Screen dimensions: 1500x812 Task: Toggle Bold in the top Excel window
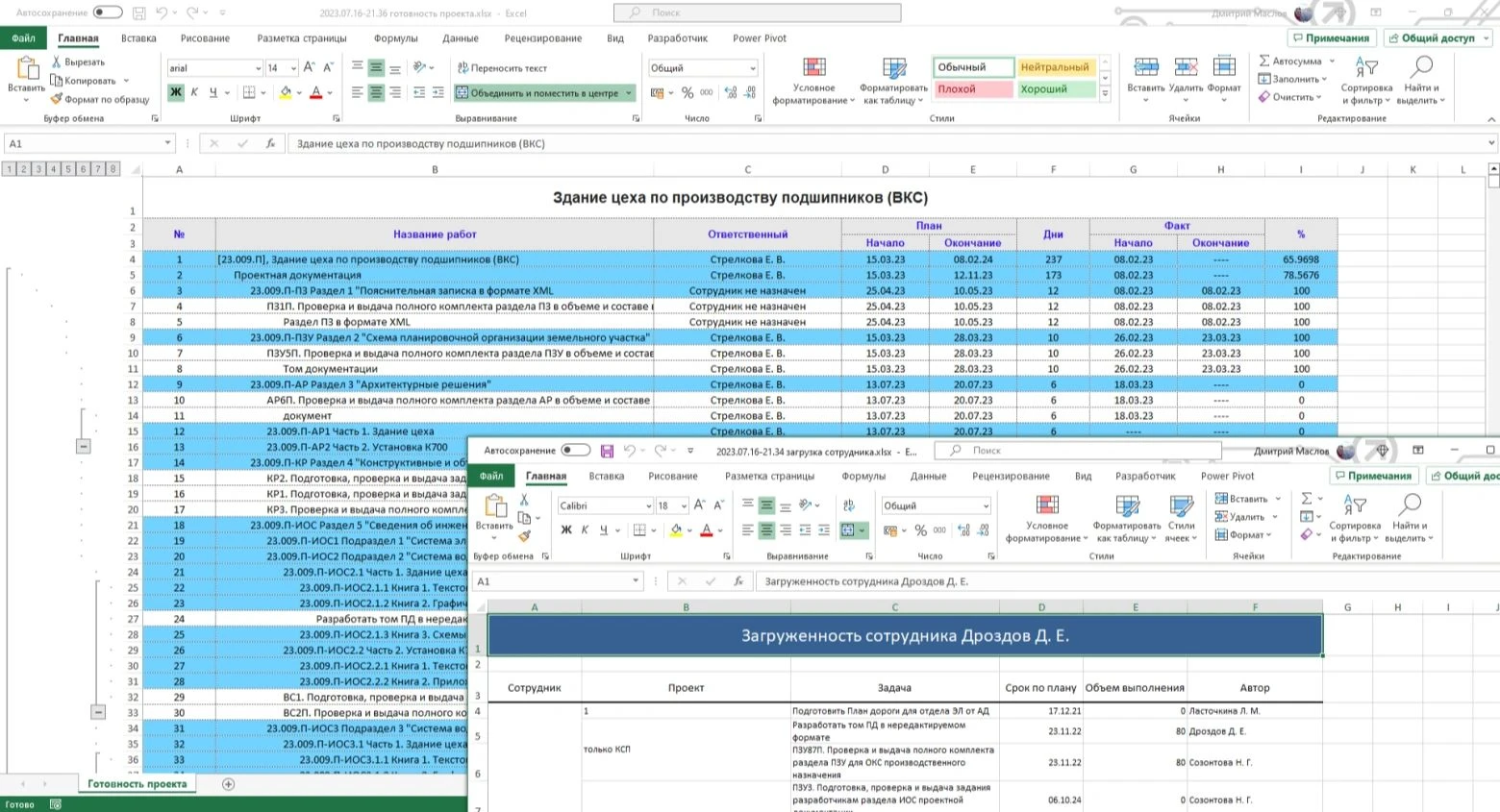click(x=176, y=92)
